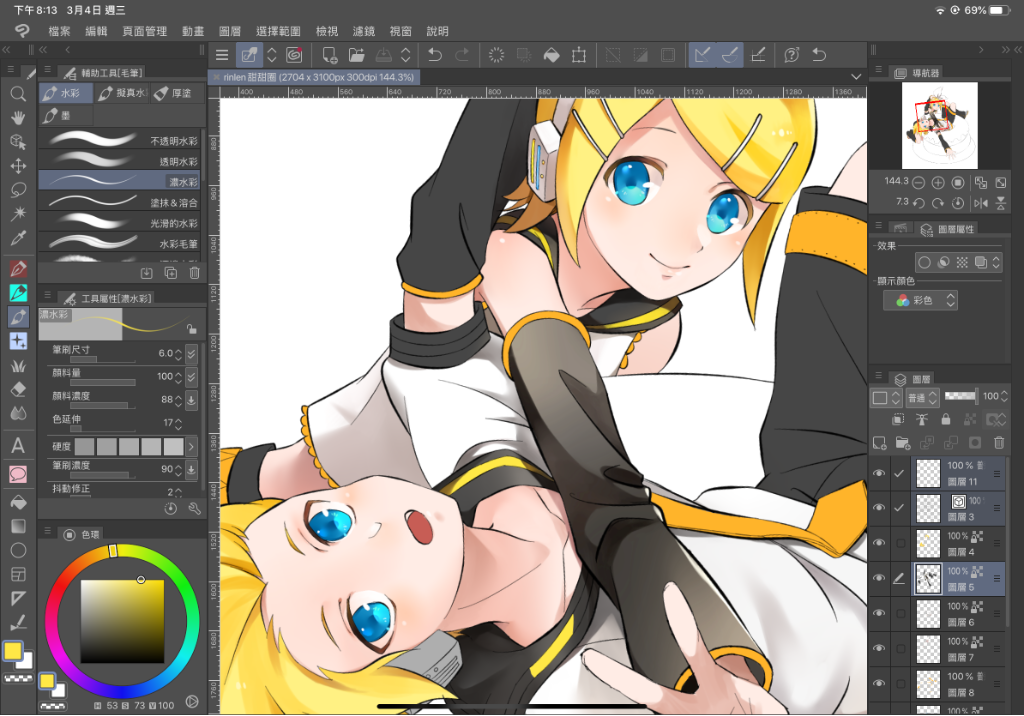Select the Balloon tool
This screenshot has height=716, width=1024.
(x=18, y=474)
